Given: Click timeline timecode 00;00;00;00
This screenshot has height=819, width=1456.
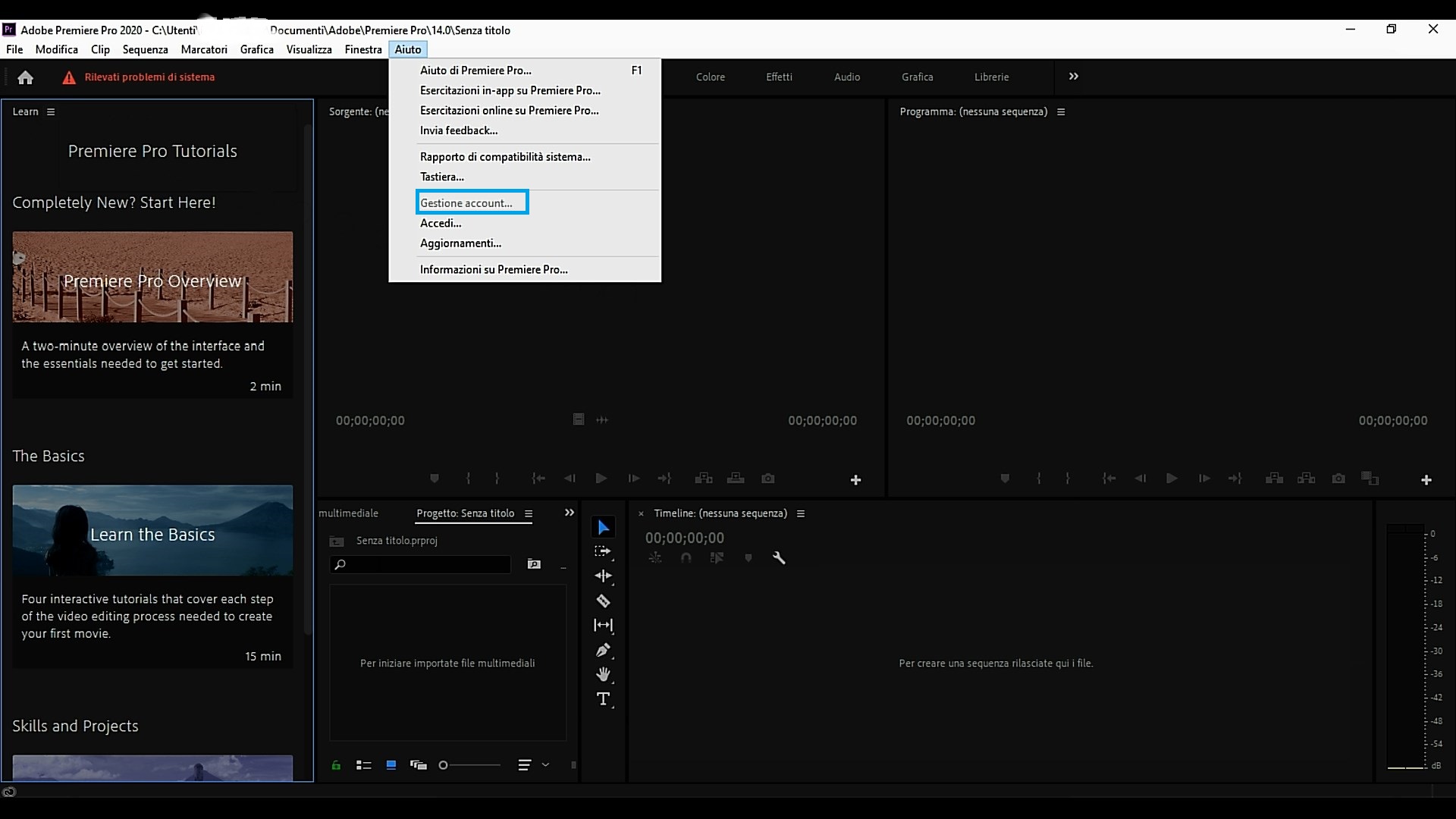Looking at the screenshot, I should pos(685,538).
